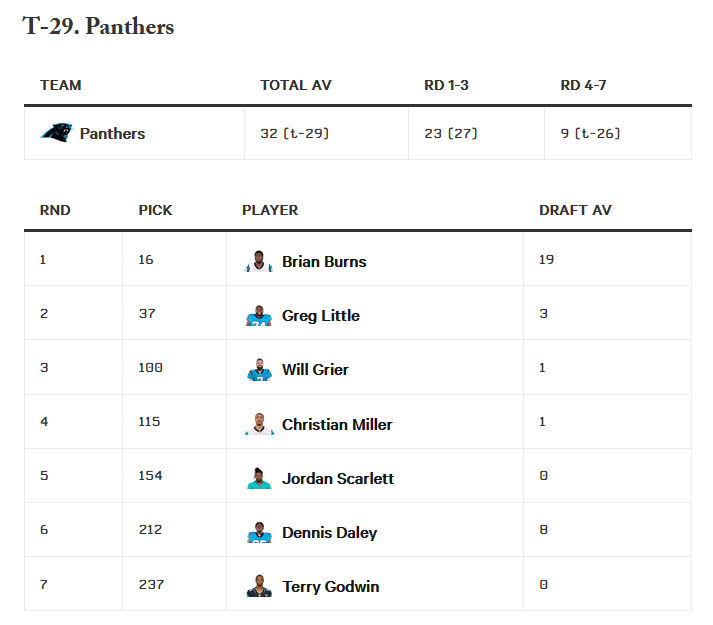Click the T-29. Panthers heading
This screenshot has height=625, width=713.
[x=98, y=27]
